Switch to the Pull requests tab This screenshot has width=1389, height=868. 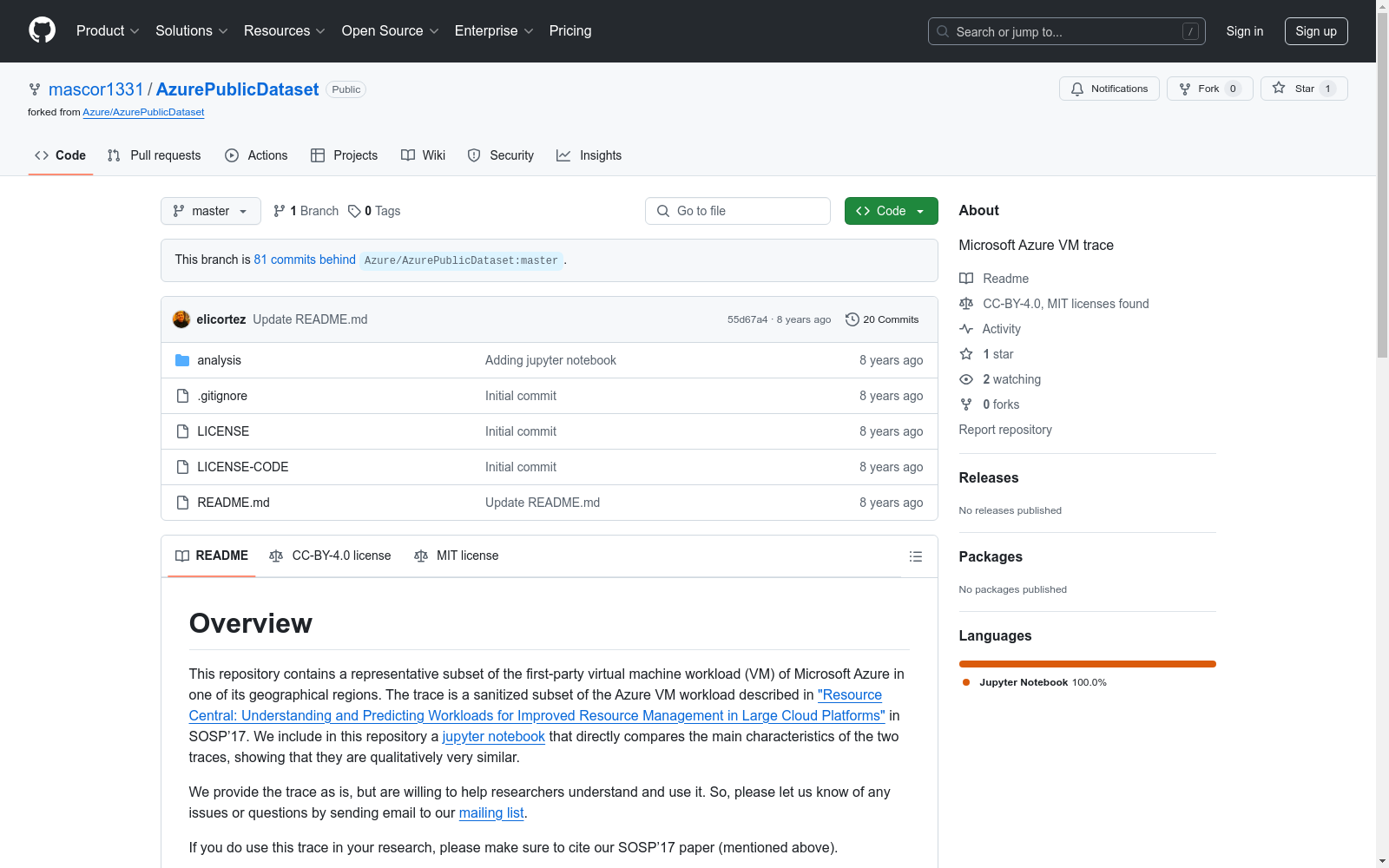click(x=154, y=155)
